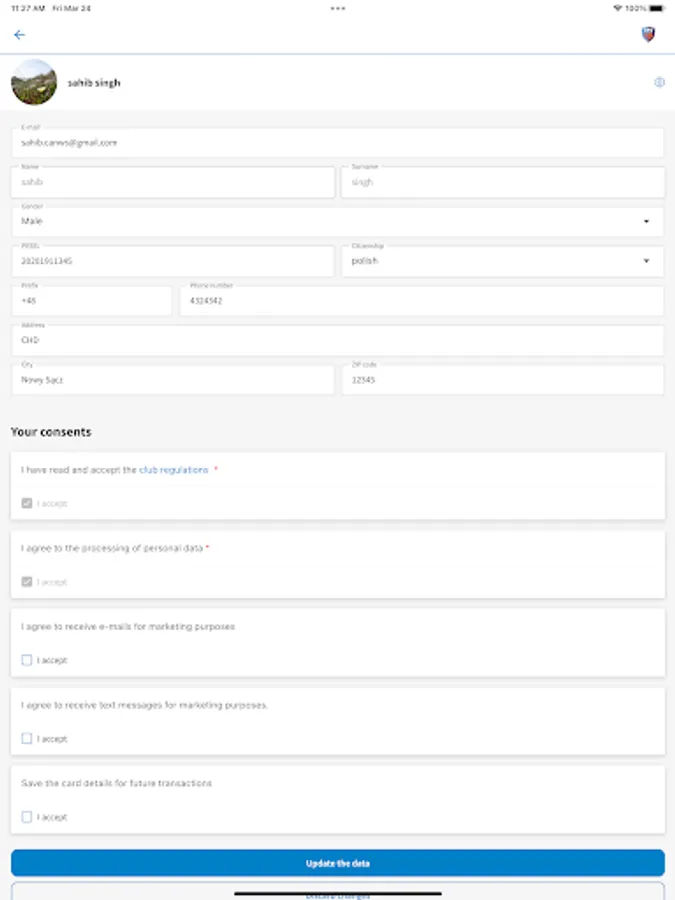The height and width of the screenshot is (900, 675).
Task: Check save card details checkbox
Action: (27, 817)
